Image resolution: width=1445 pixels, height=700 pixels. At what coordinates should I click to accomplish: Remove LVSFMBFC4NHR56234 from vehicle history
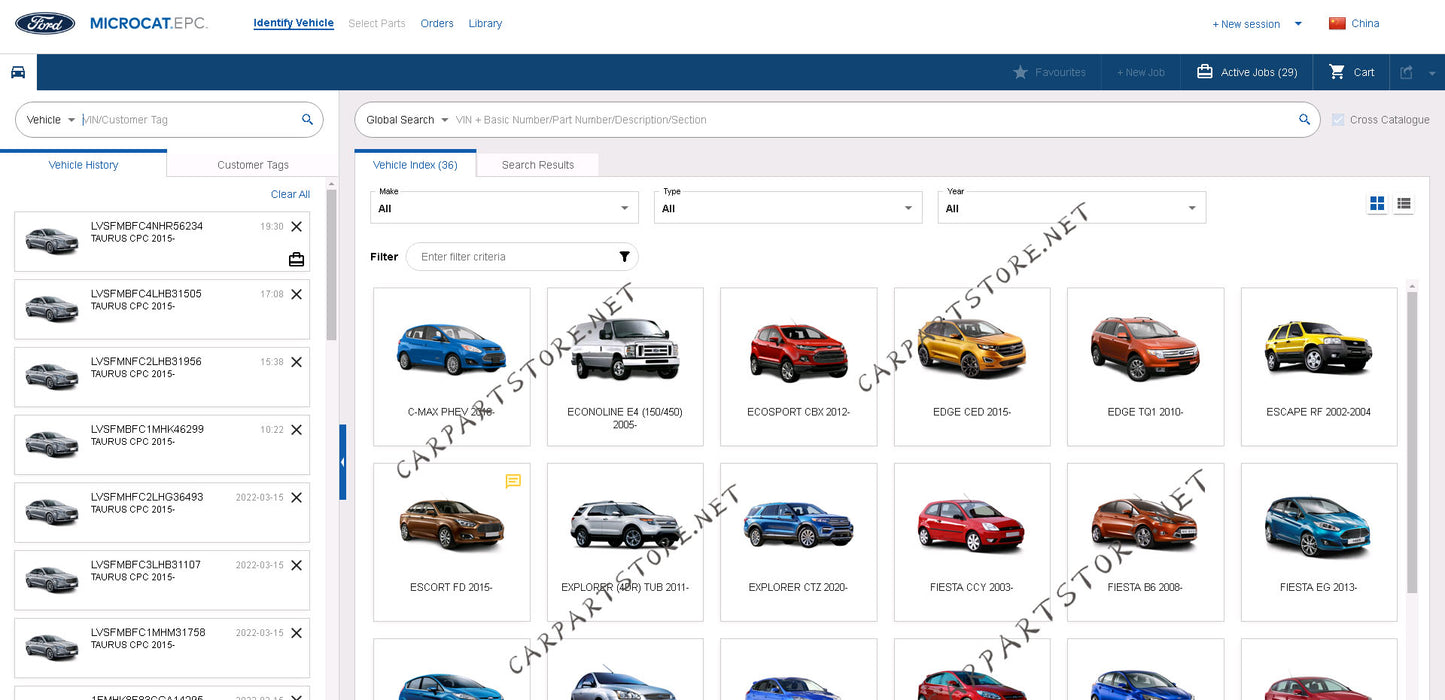tap(296, 227)
